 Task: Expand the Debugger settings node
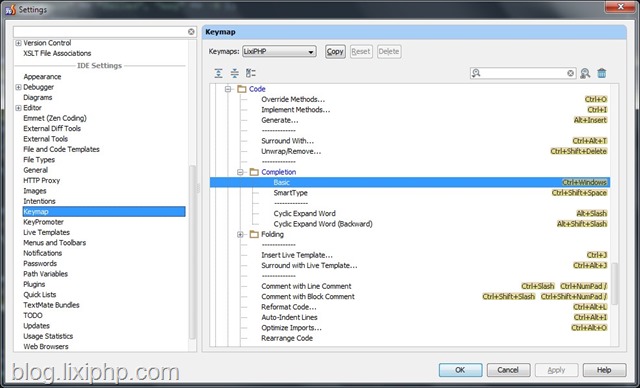pos(18,87)
